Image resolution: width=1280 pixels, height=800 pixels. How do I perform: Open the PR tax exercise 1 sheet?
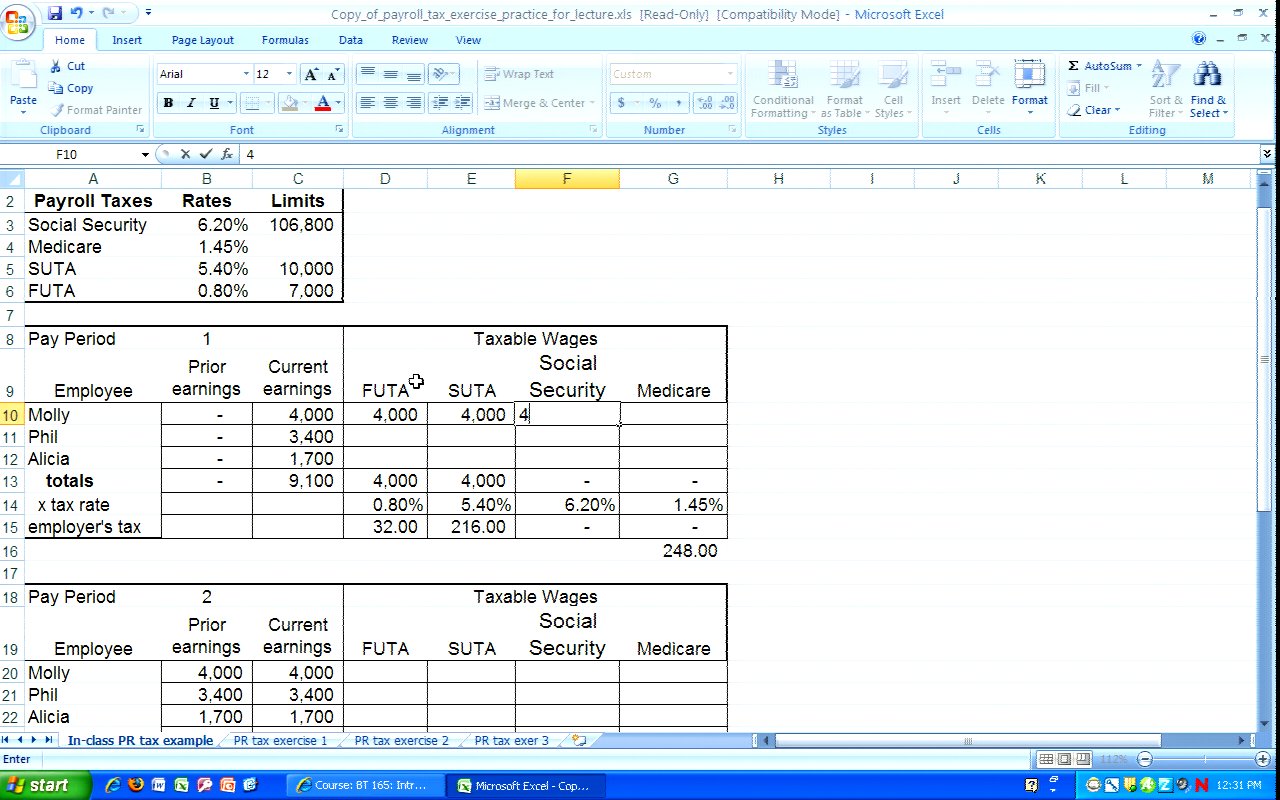(x=280, y=741)
